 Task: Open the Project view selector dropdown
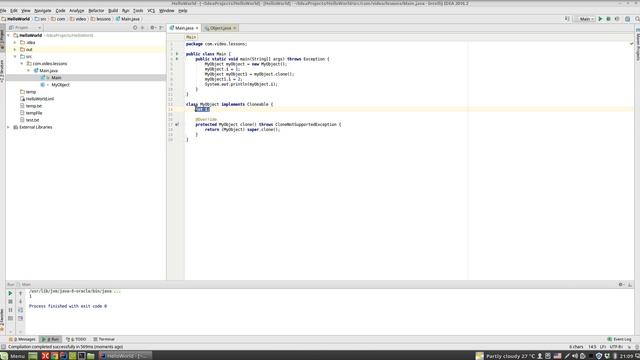coord(25,28)
